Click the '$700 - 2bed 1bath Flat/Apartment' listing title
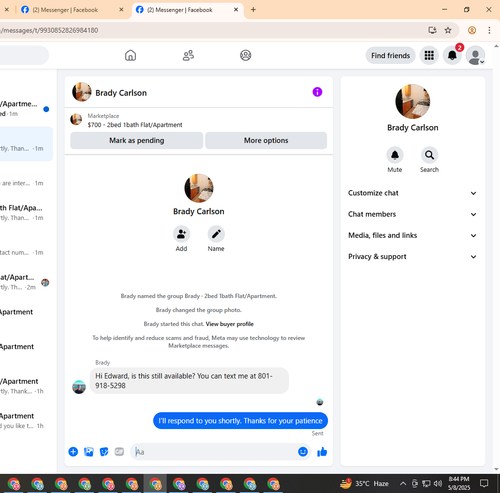 click(x=135, y=125)
